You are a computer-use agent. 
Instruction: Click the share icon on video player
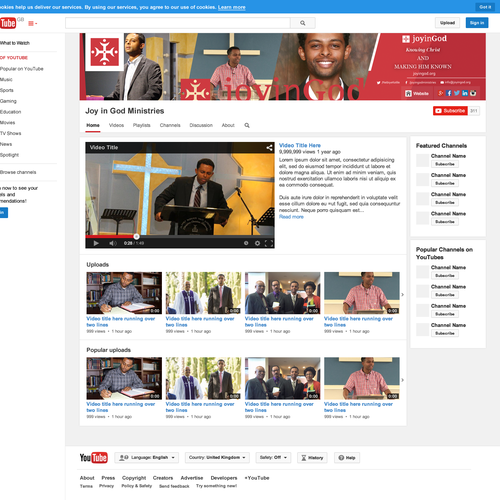pos(269,148)
